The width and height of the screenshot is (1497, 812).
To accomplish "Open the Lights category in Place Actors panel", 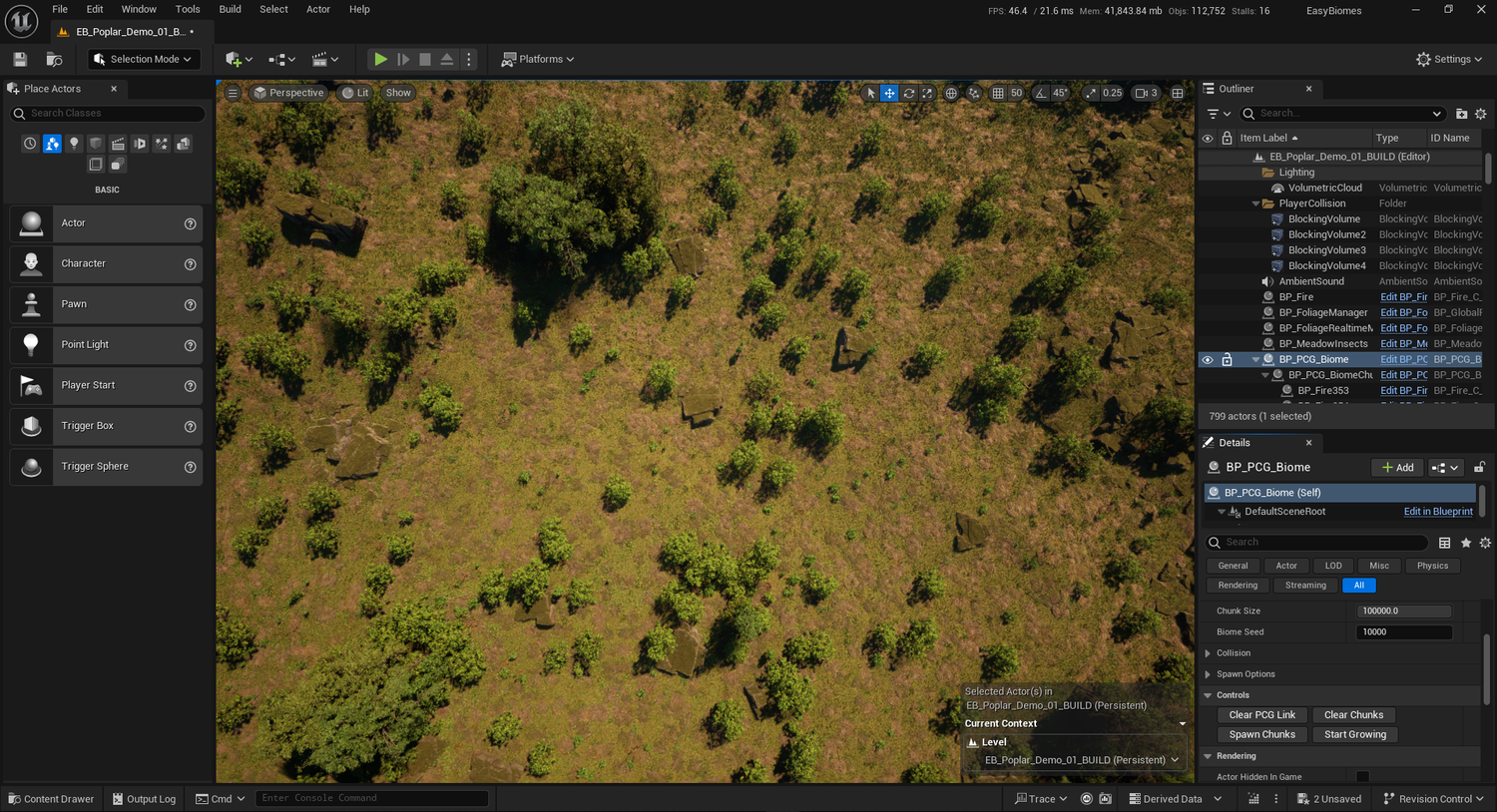I will (74, 143).
